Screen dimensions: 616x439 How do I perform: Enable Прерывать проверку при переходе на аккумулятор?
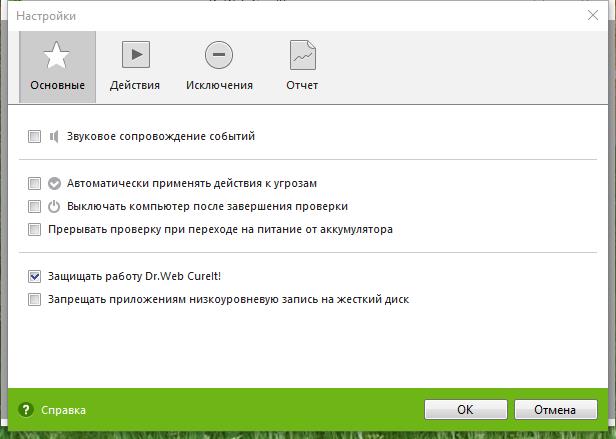click(35, 230)
